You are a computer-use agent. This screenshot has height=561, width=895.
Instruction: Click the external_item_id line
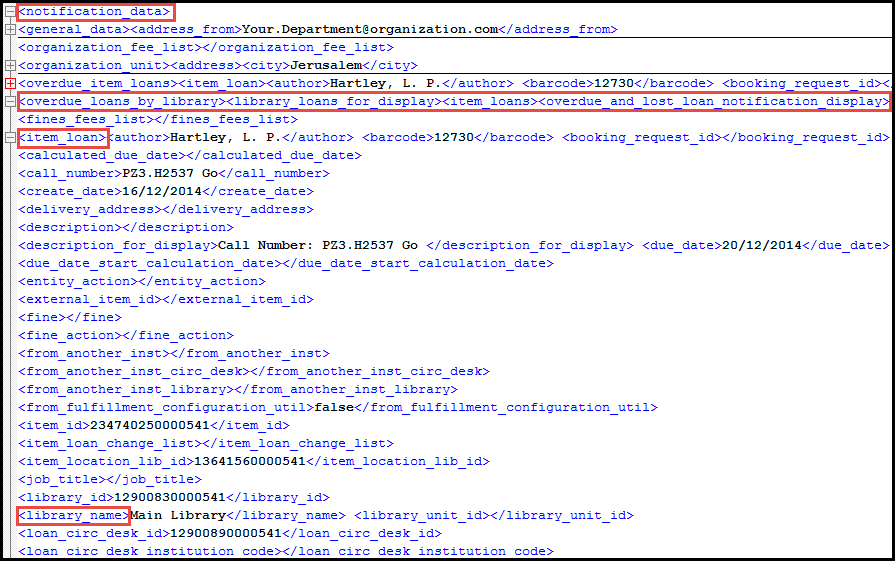[x=166, y=299]
